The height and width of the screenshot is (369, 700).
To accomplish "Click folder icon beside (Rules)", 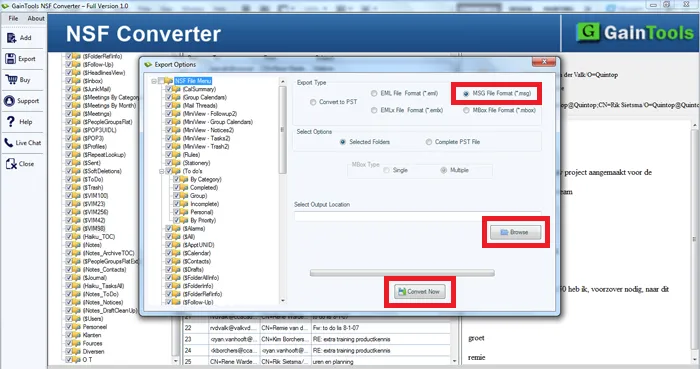I will coord(177,155).
